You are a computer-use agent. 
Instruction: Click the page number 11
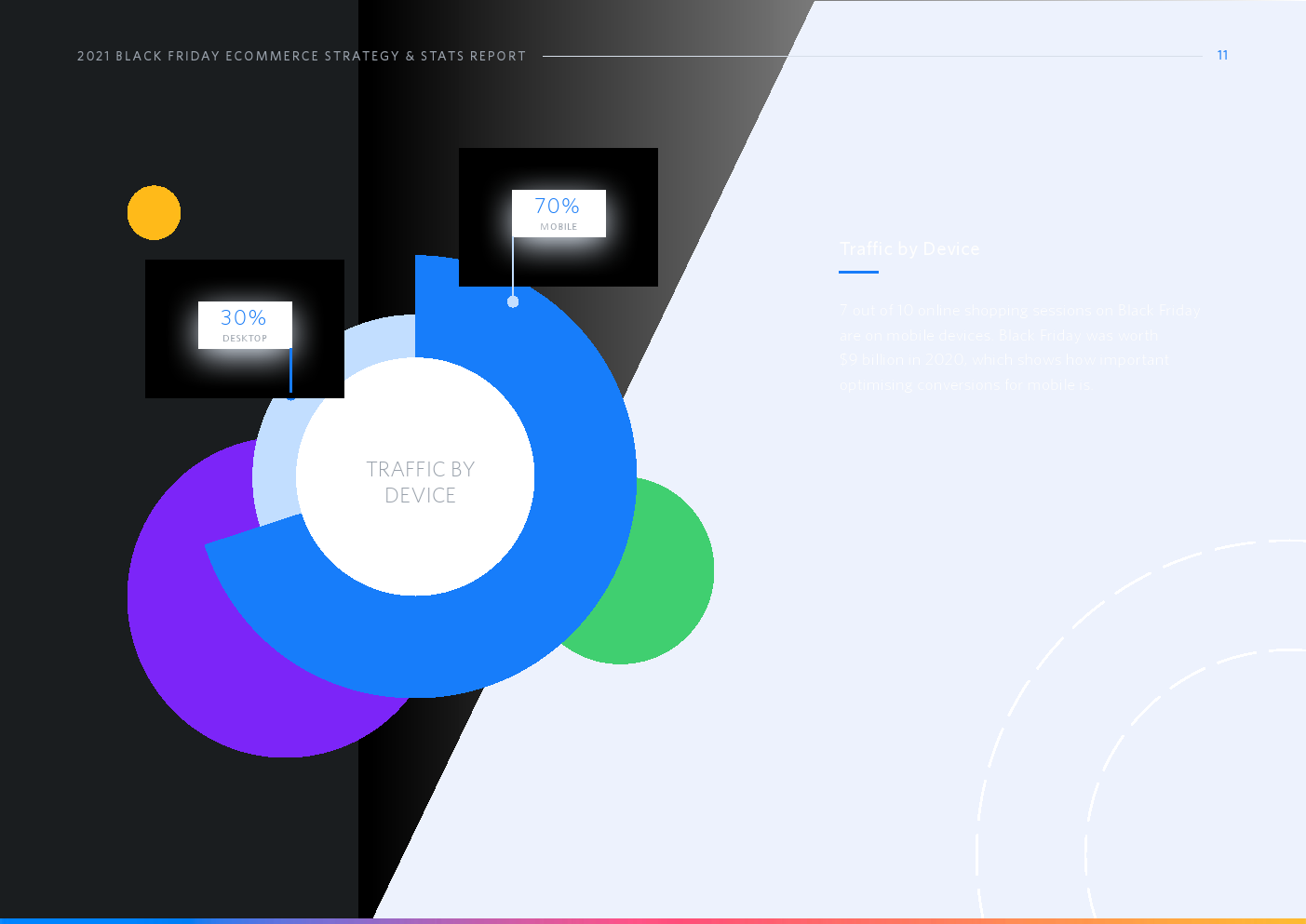[x=1222, y=56]
